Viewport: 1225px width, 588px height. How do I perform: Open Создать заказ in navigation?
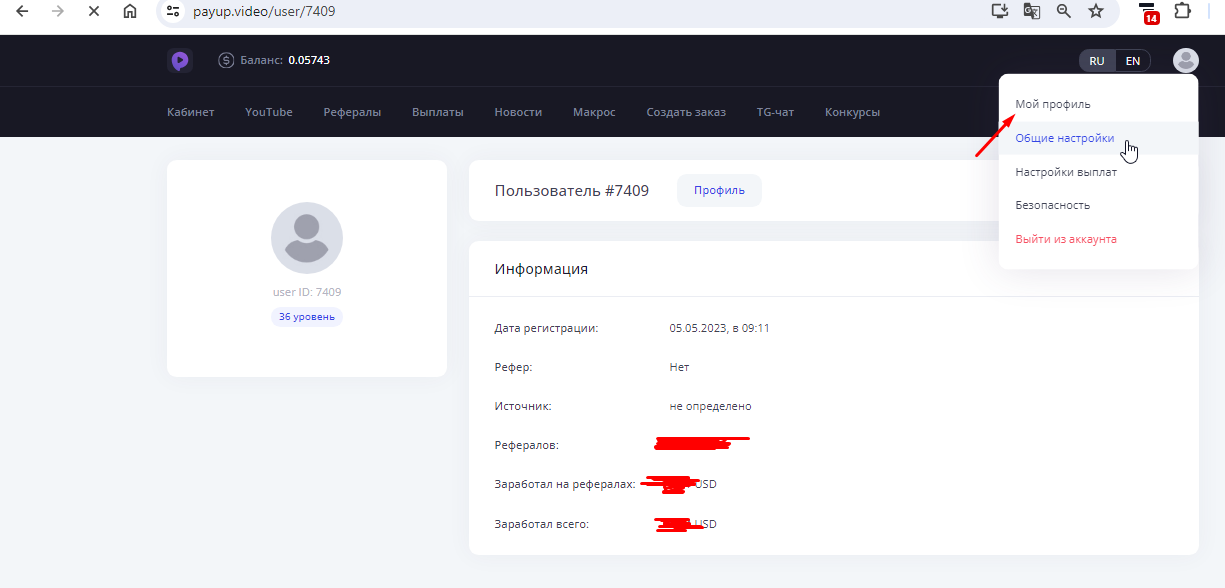tap(686, 112)
